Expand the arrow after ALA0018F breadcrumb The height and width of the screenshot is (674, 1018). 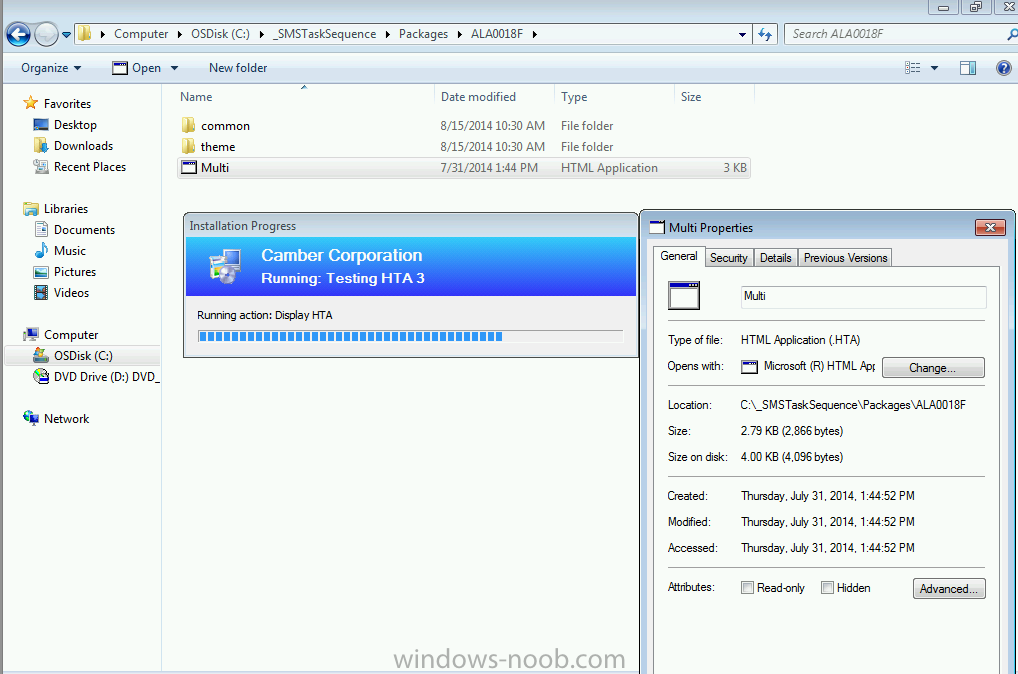point(534,34)
